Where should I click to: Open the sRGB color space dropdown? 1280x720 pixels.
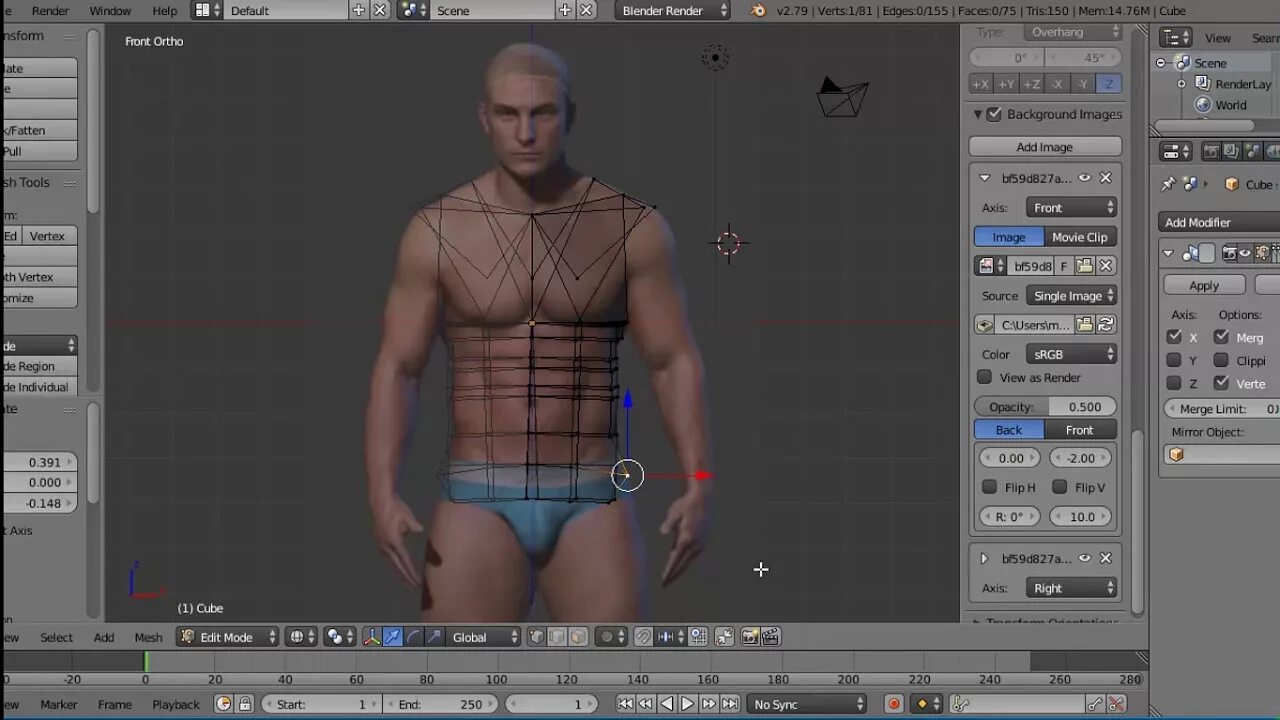point(1071,354)
